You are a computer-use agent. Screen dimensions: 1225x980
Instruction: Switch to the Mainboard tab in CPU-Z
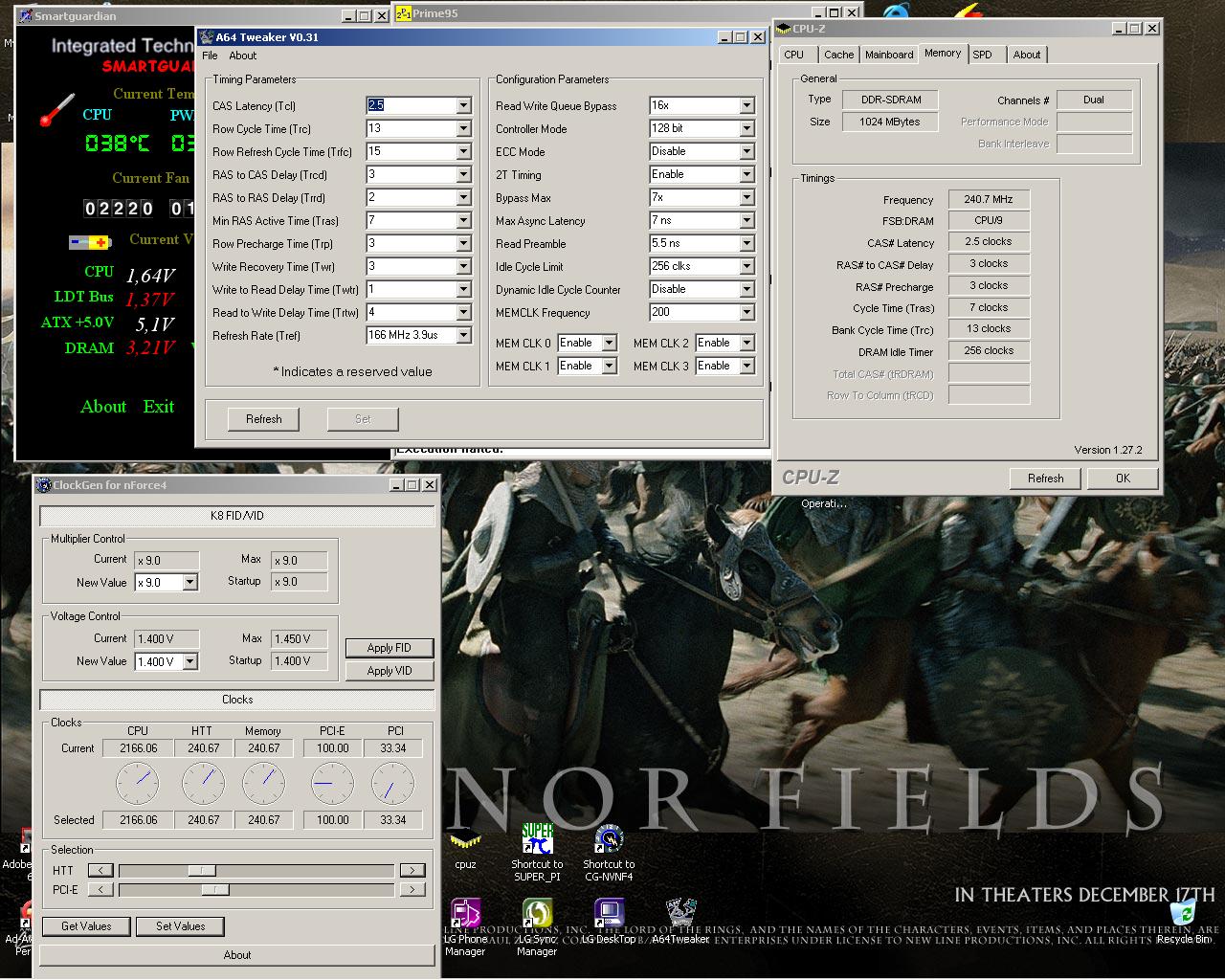tap(889, 55)
